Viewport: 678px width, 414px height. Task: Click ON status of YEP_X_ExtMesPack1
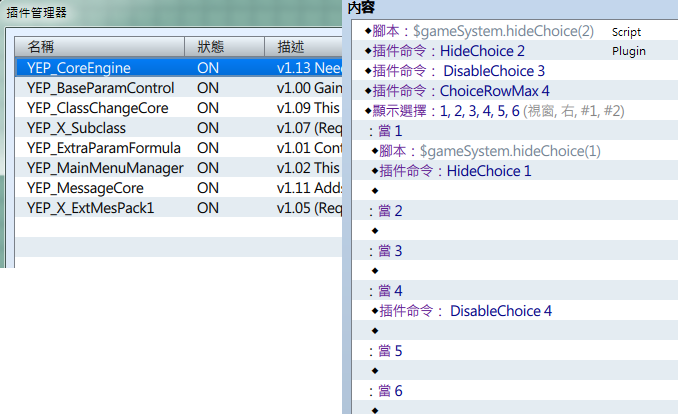208,208
